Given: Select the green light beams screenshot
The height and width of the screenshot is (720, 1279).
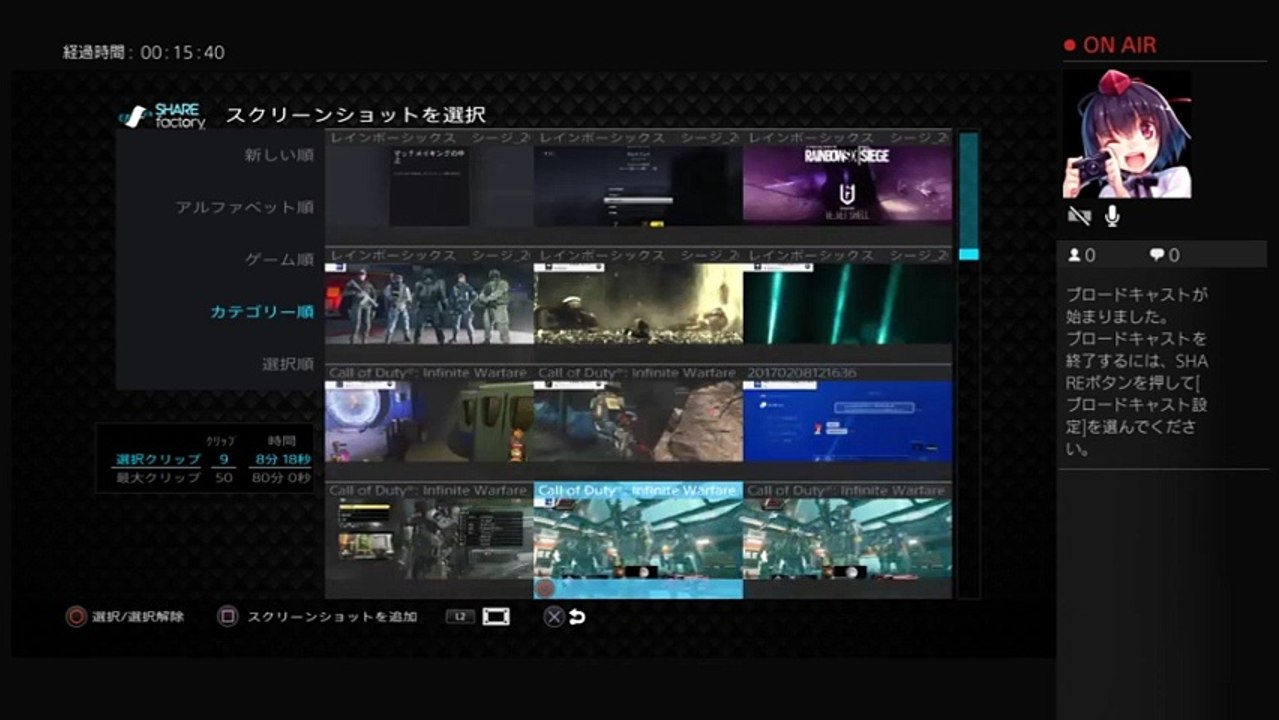Looking at the screenshot, I should (x=847, y=304).
